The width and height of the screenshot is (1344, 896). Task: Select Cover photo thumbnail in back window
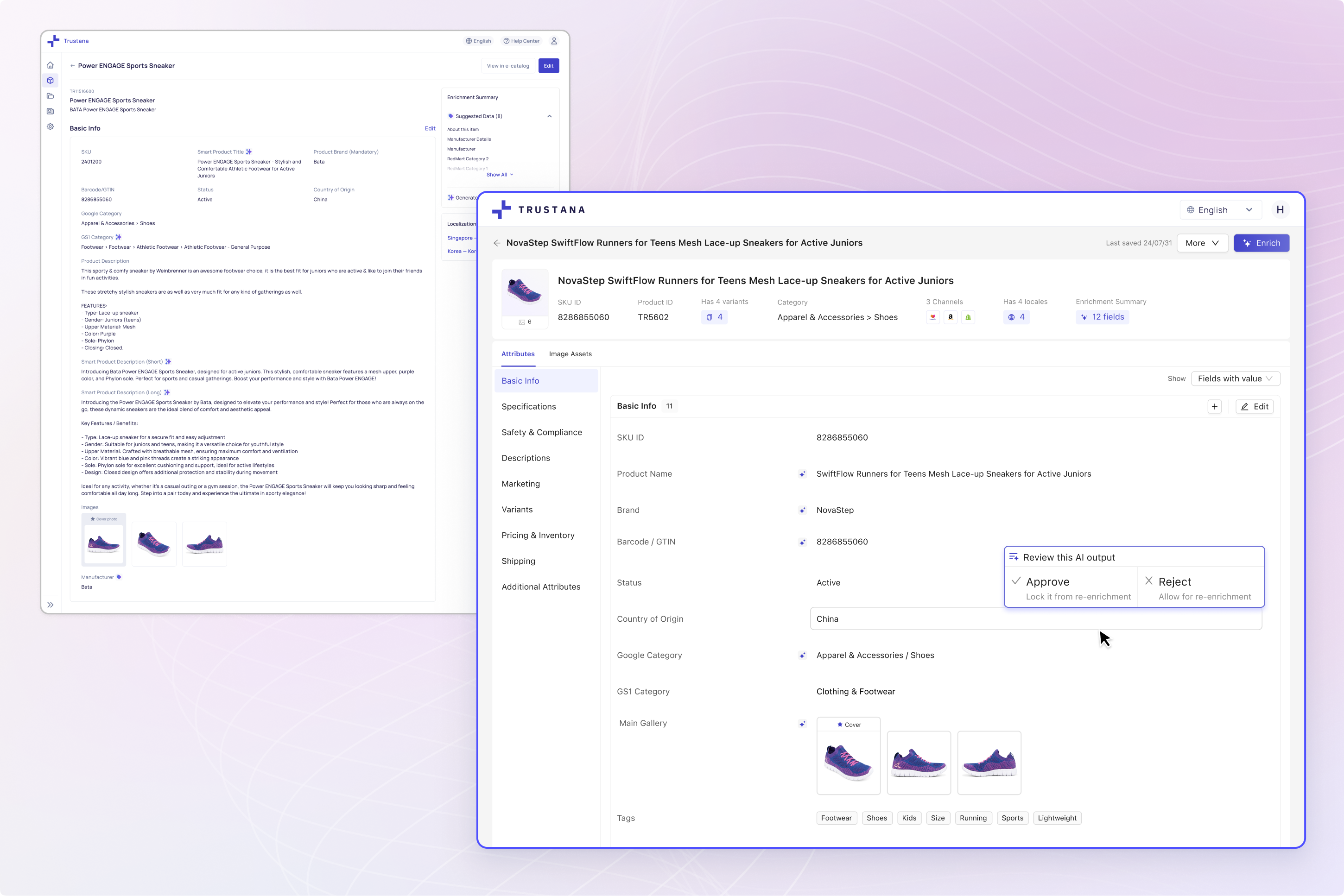pos(103,540)
